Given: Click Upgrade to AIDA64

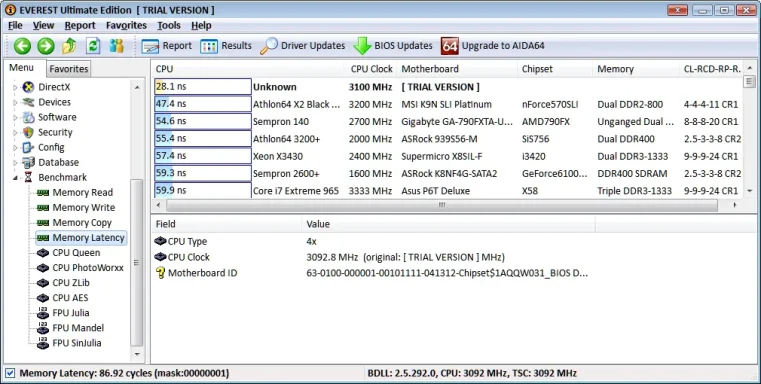Looking at the screenshot, I should coord(493,46).
